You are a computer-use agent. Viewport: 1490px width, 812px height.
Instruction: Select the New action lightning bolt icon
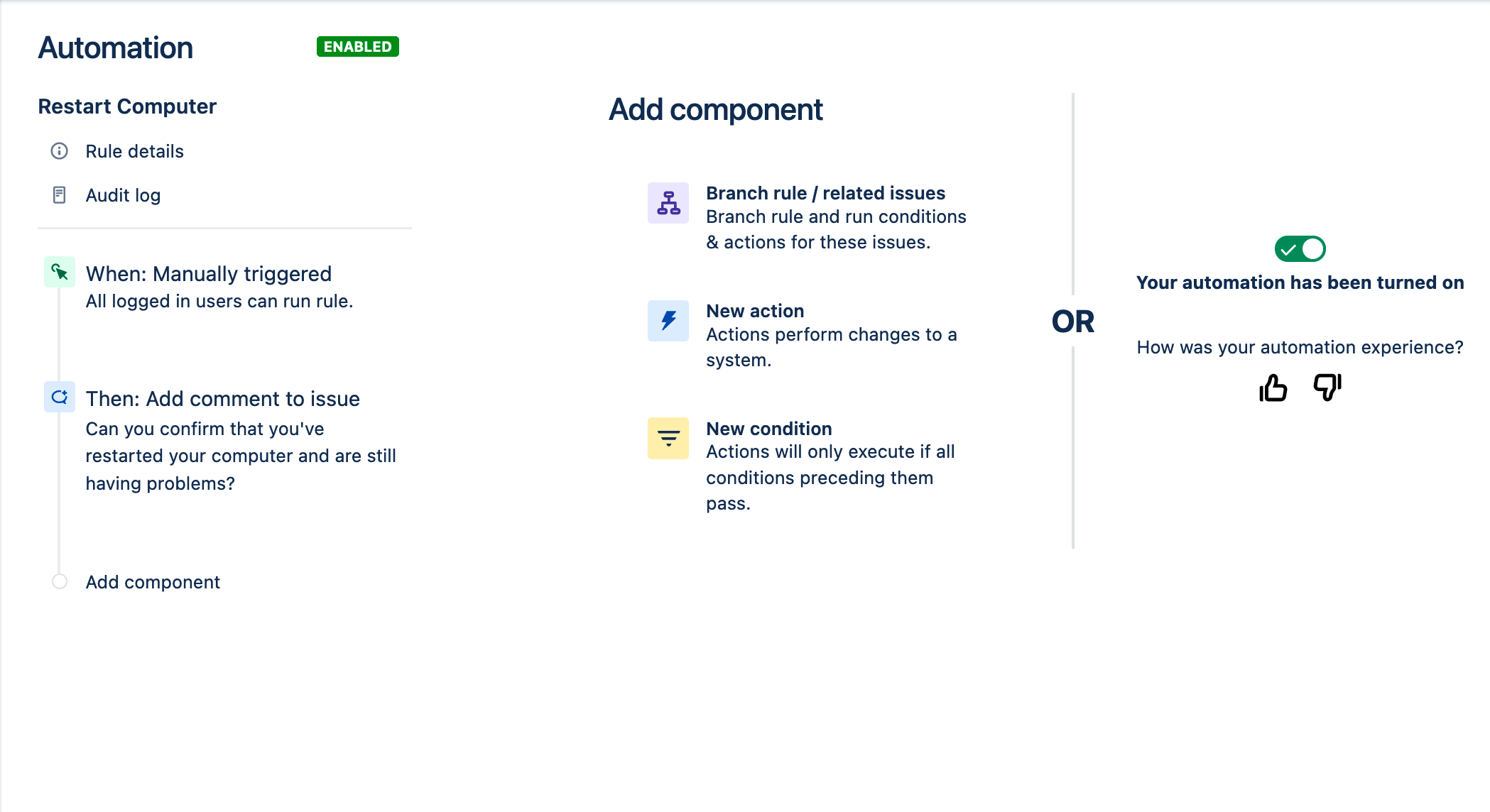click(x=667, y=321)
